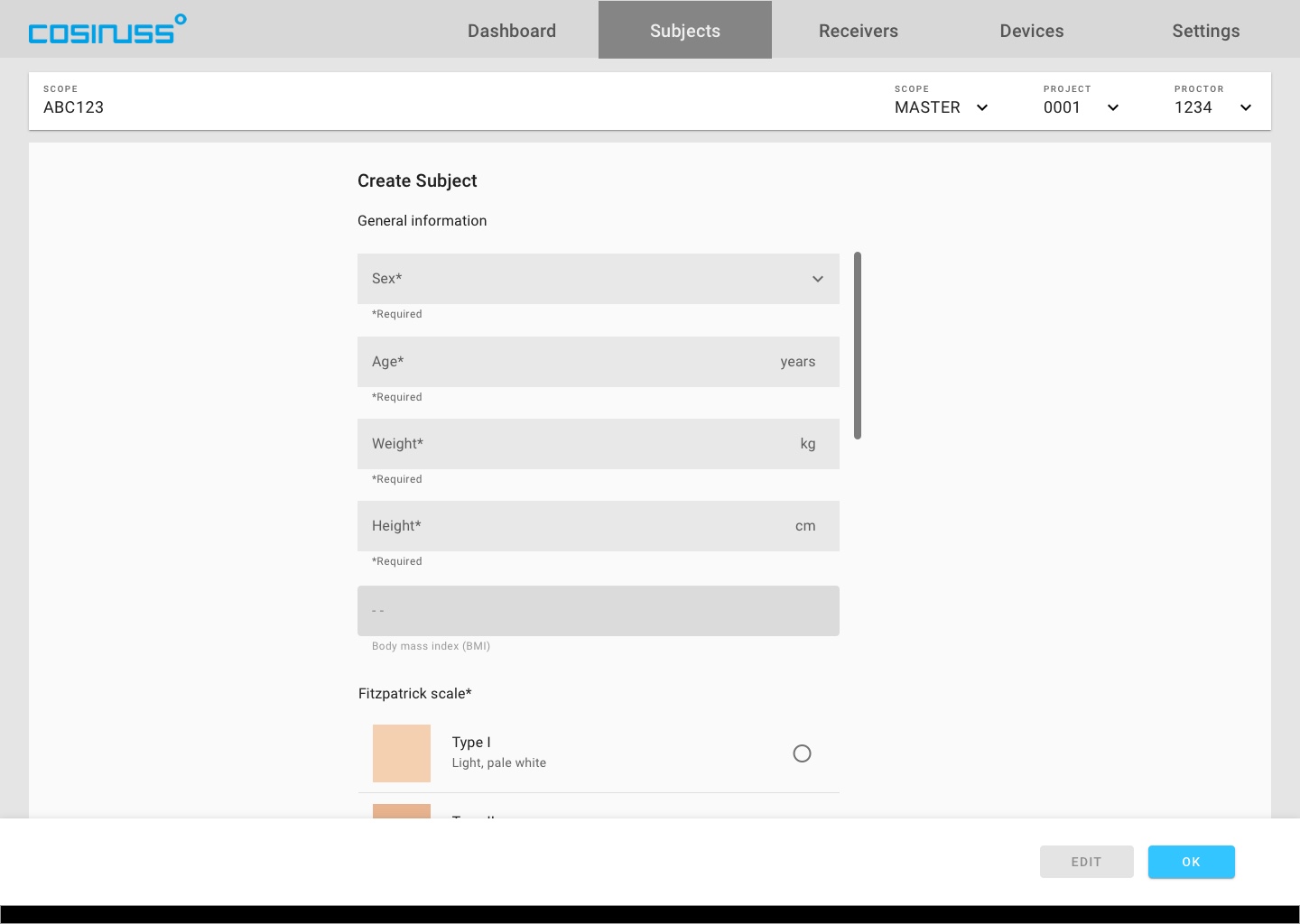Confirm with the OK button
This screenshot has width=1300, height=924.
(x=1192, y=862)
